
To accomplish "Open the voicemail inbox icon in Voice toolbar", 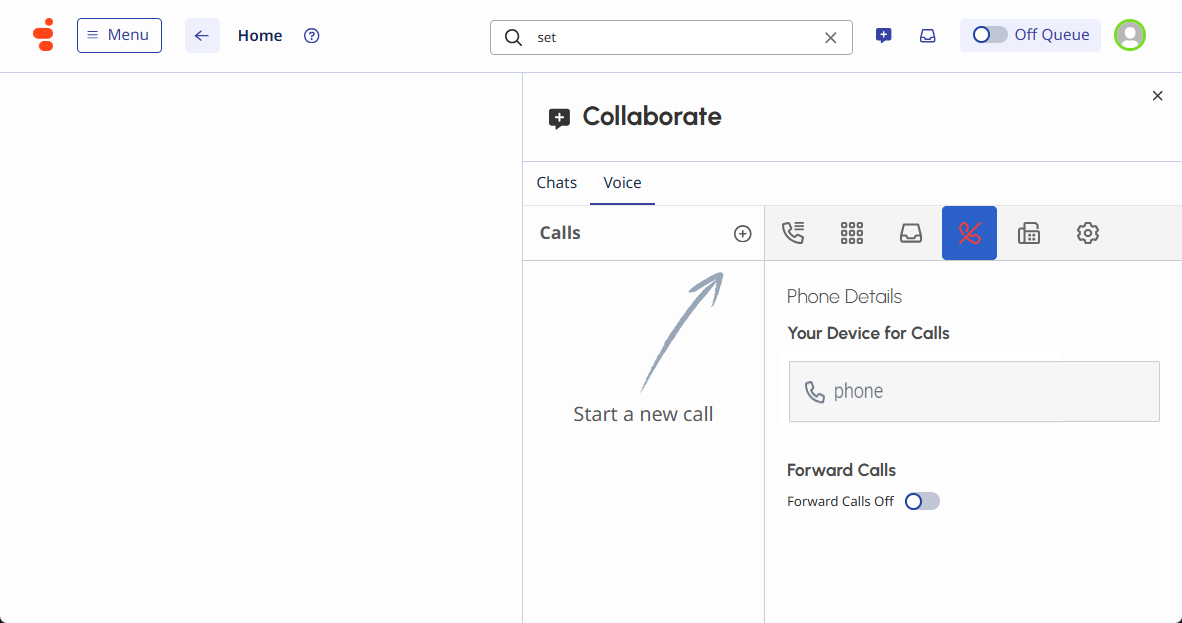I will point(910,233).
